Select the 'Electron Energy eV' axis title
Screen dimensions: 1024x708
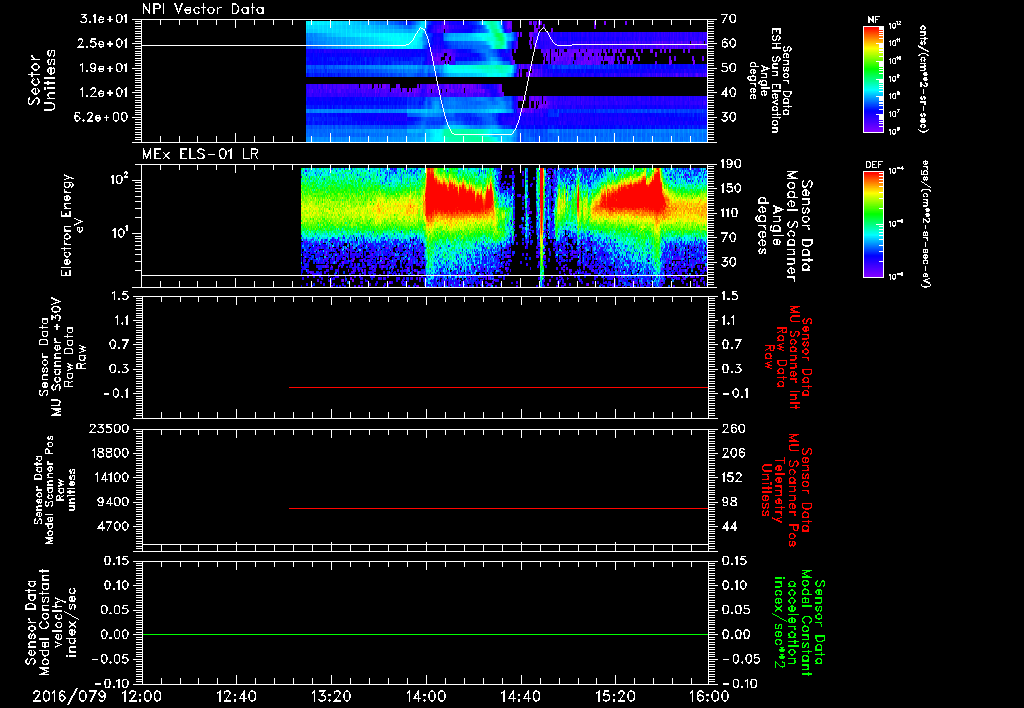click(71, 225)
